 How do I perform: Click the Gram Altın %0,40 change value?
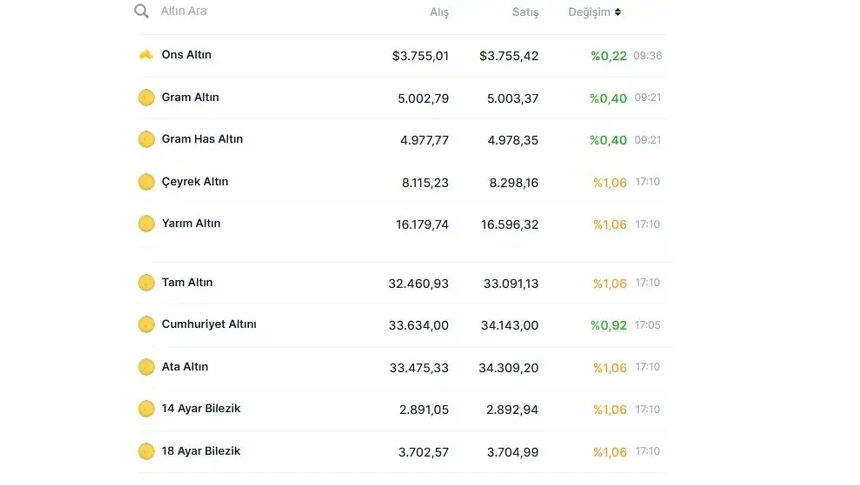608,98
